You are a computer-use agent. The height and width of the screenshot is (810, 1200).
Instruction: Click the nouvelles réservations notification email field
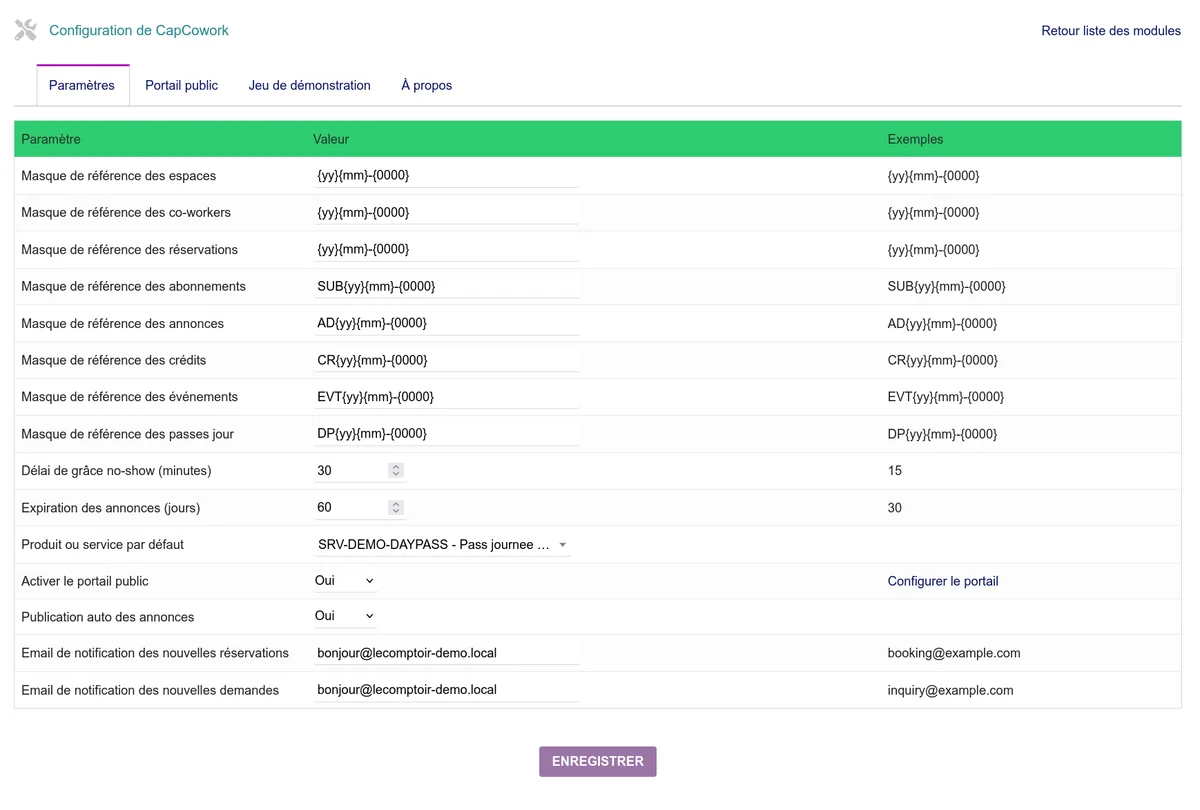(x=446, y=653)
